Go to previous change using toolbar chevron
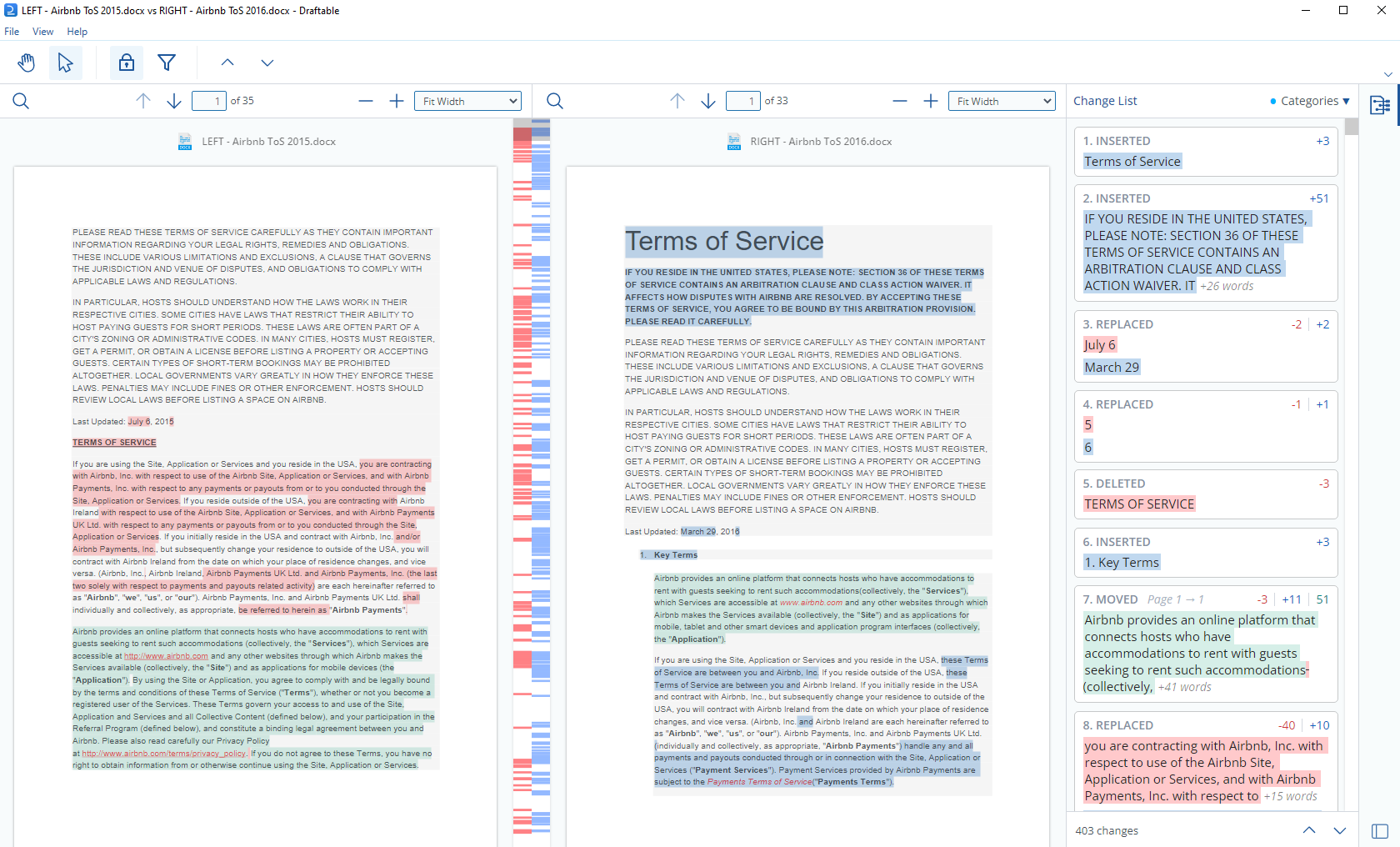Image resolution: width=1400 pixels, height=847 pixels. click(227, 63)
